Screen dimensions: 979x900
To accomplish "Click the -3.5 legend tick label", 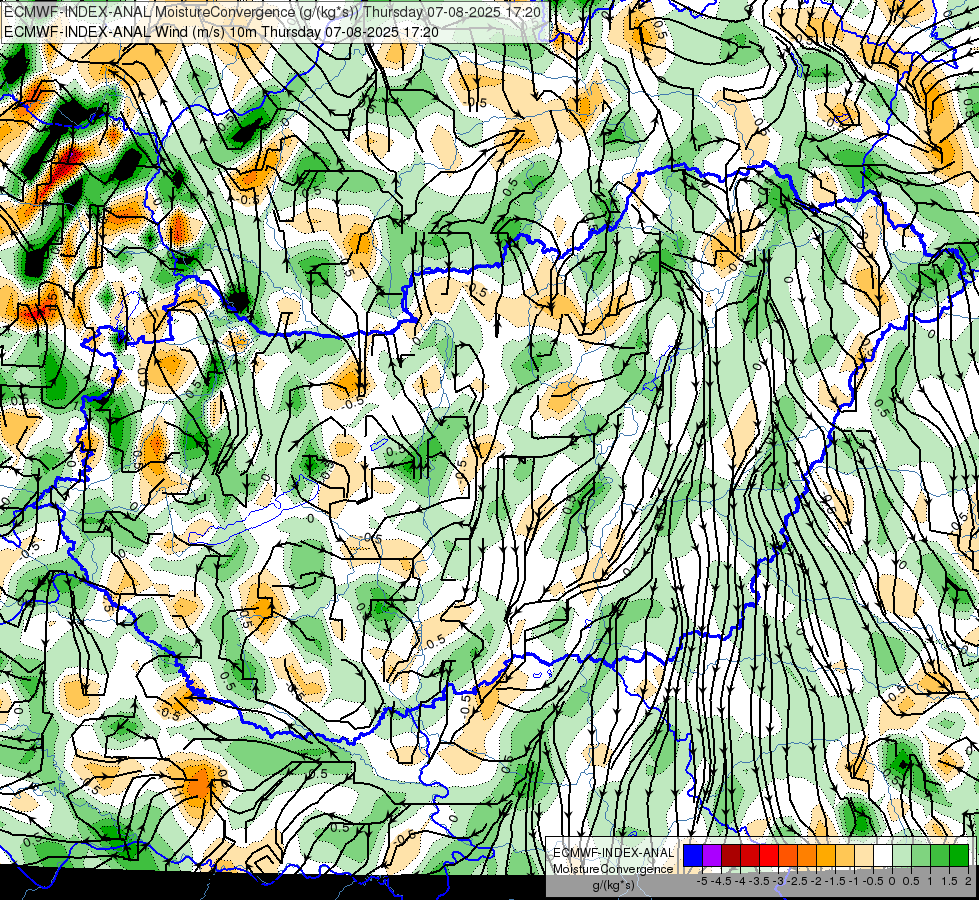I will pyautogui.click(x=759, y=881).
